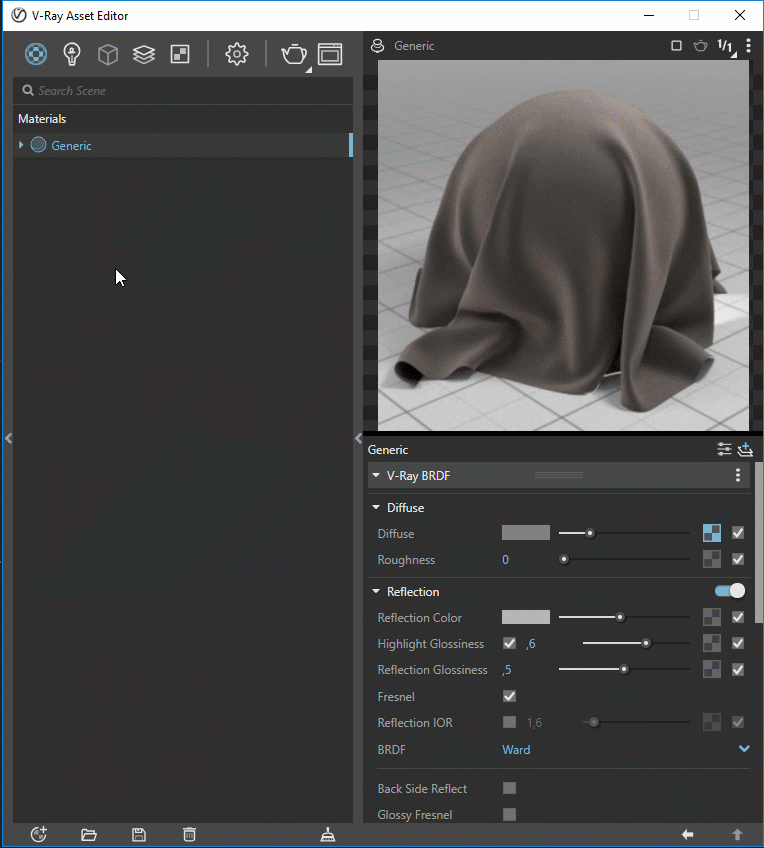Start render with the teapot icon

point(294,55)
